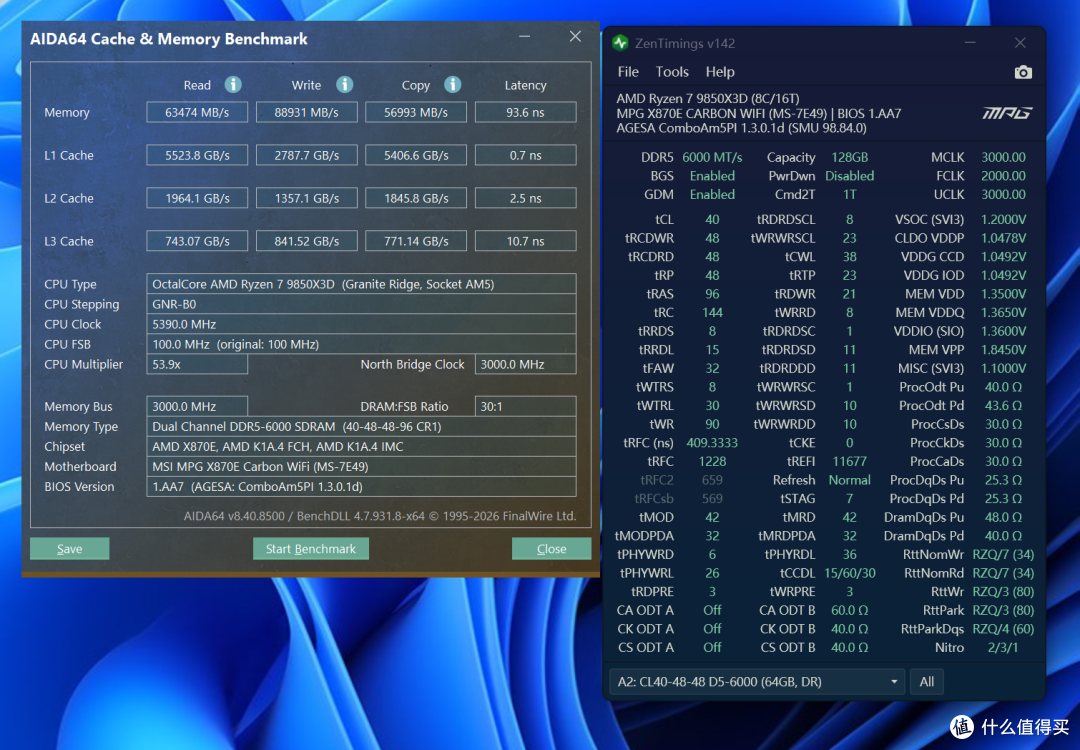1080x750 pixels.
Task: Click the FCLK 2000.00 value
Action: tap(1003, 176)
